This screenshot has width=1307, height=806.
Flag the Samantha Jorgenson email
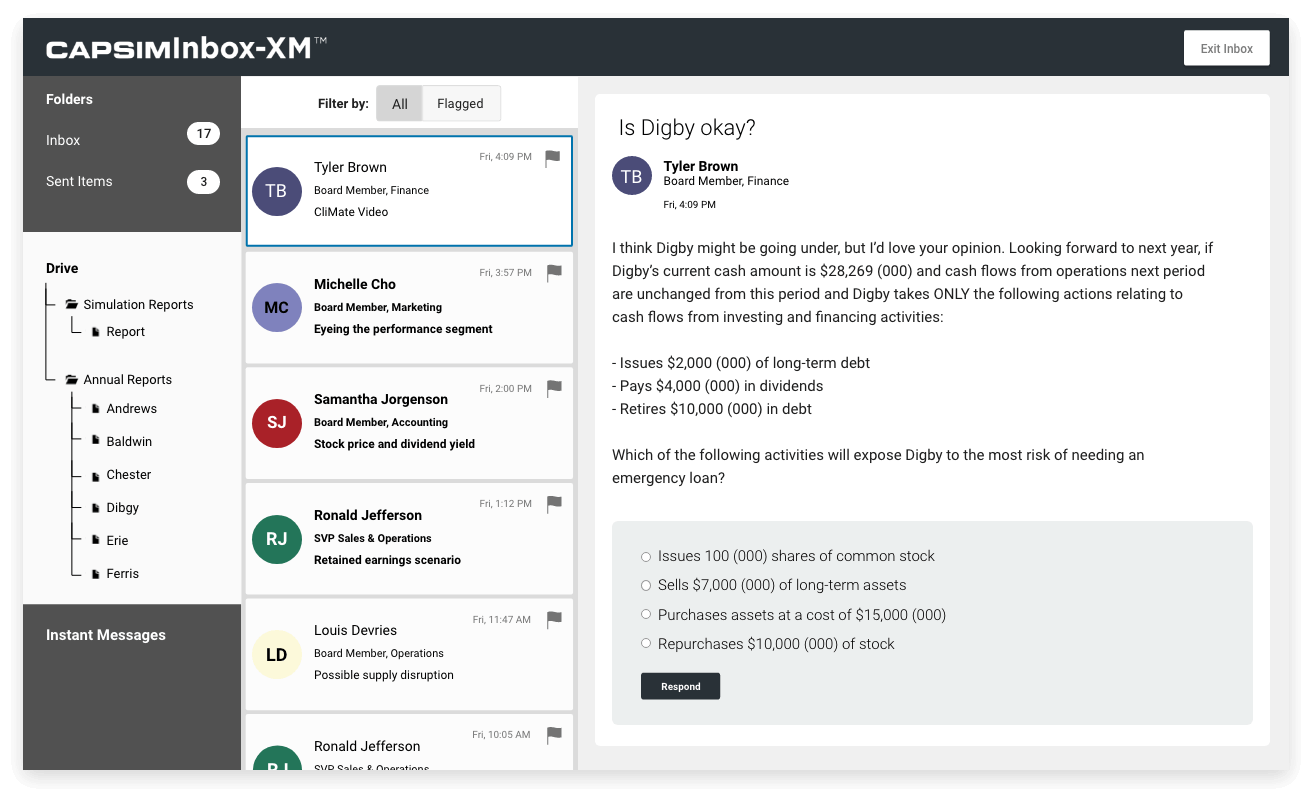pyautogui.click(x=554, y=389)
